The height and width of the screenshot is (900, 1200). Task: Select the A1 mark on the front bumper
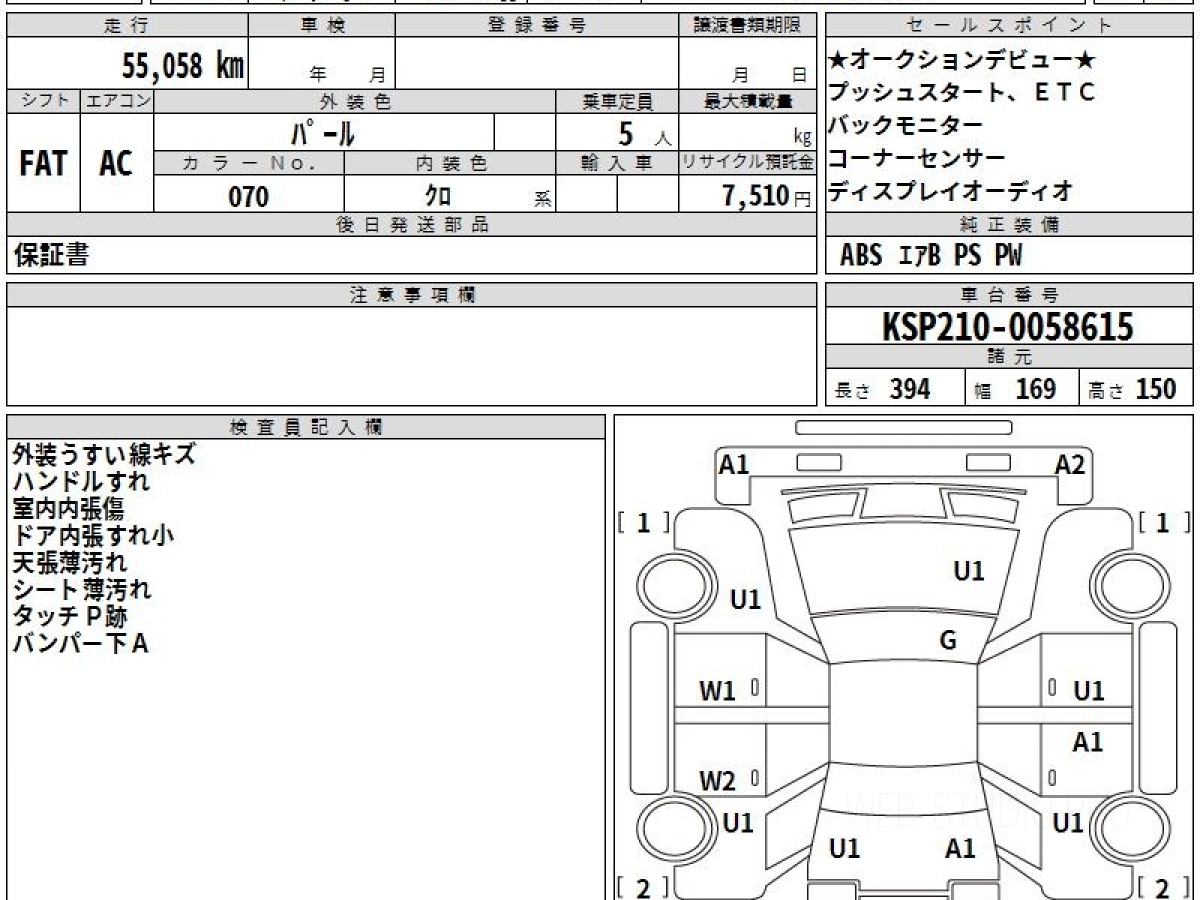tap(734, 464)
